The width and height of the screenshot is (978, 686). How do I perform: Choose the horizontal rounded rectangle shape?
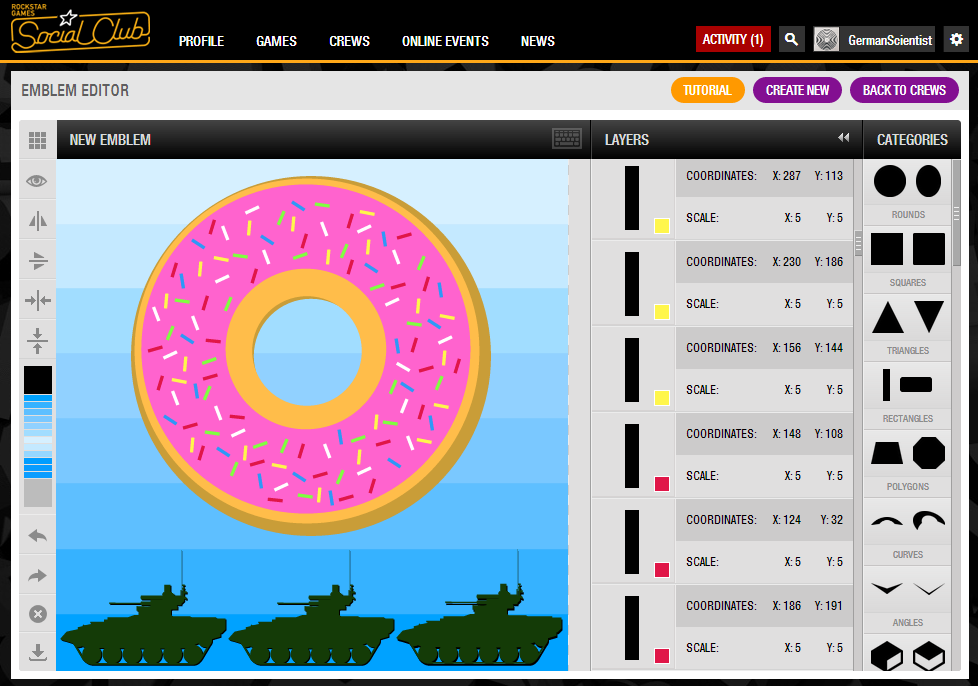click(x=916, y=385)
